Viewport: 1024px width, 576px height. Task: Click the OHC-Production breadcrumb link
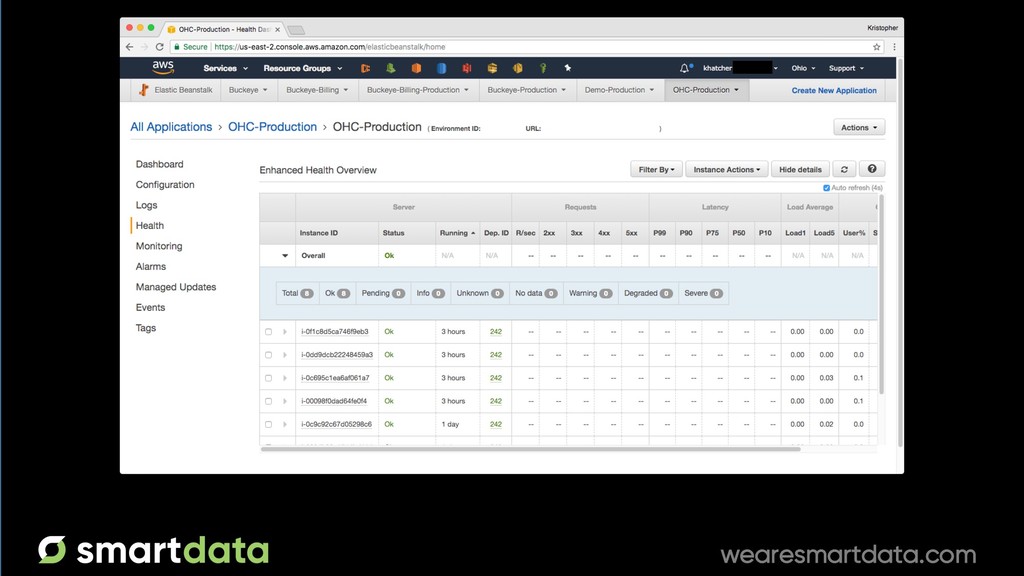(x=272, y=127)
